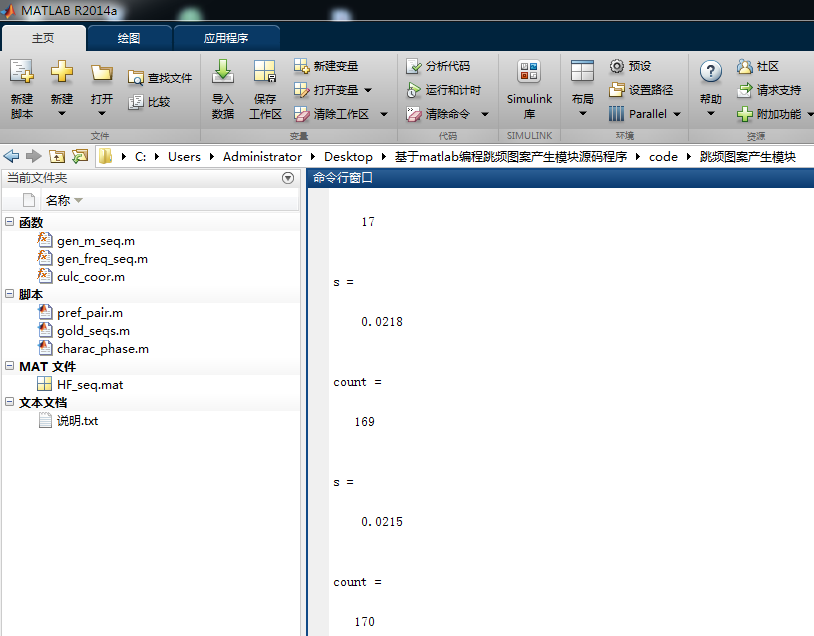Open dropdown arrow under Layout (布局)
The height and width of the screenshot is (636, 814).
(582, 113)
